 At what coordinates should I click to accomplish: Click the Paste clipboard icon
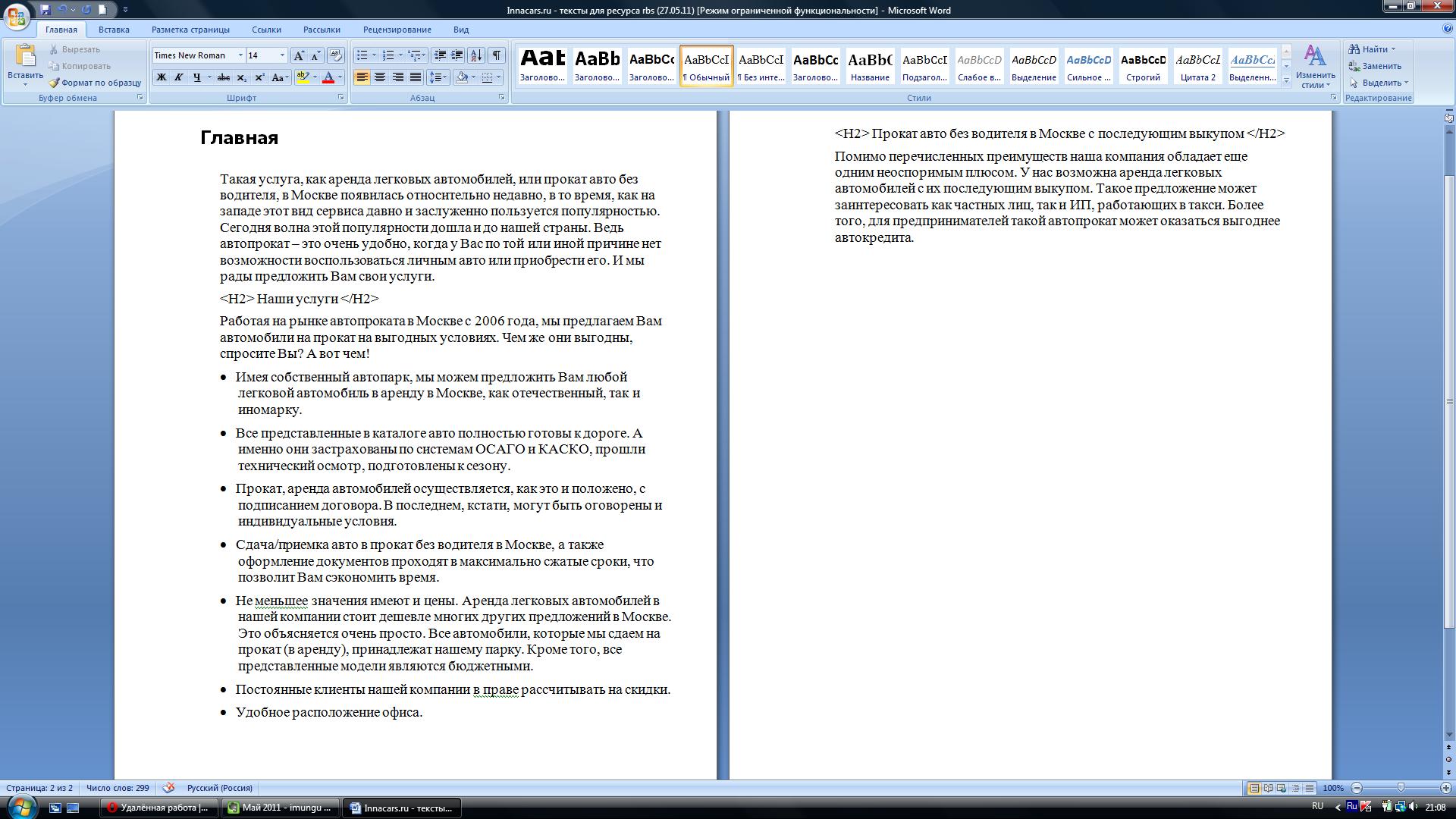coord(25,58)
